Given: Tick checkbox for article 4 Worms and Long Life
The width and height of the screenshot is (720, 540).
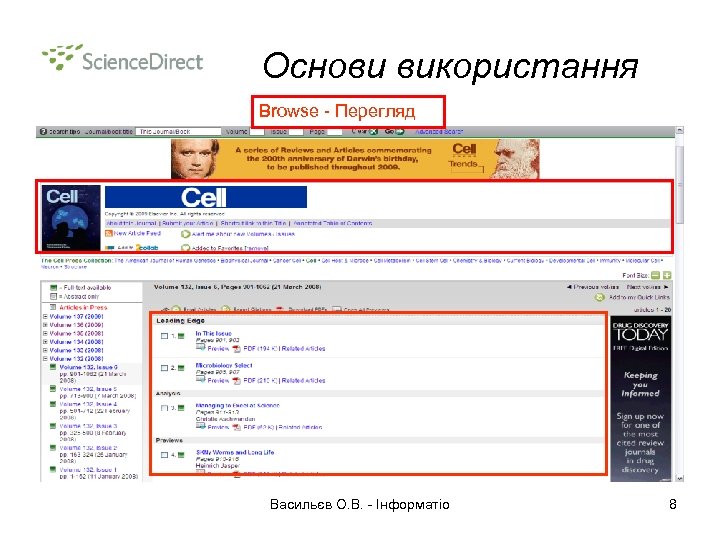Looking at the screenshot, I should click(164, 455).
